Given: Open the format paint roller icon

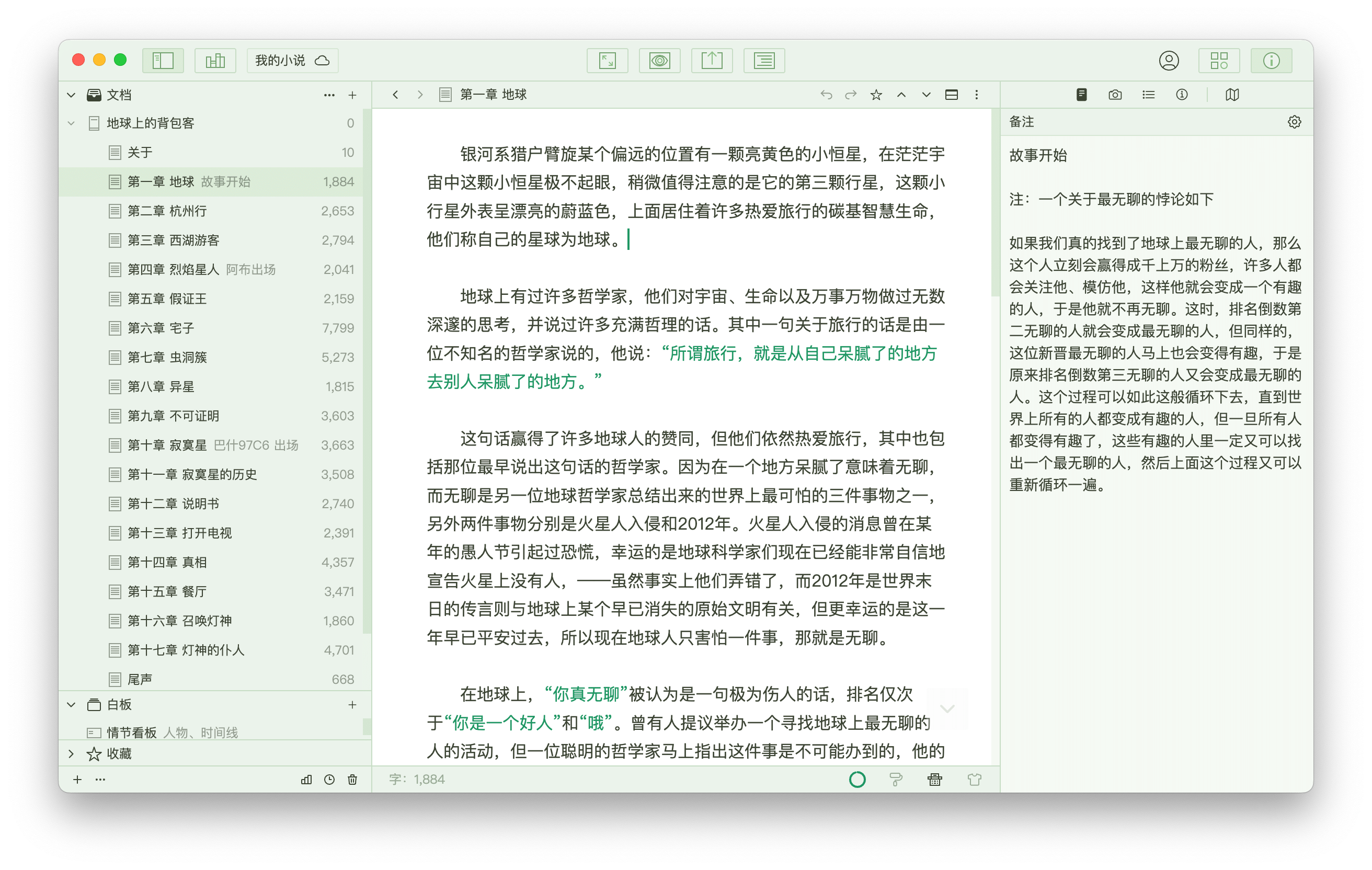Looking at the screenshot, I should point(896,780).
